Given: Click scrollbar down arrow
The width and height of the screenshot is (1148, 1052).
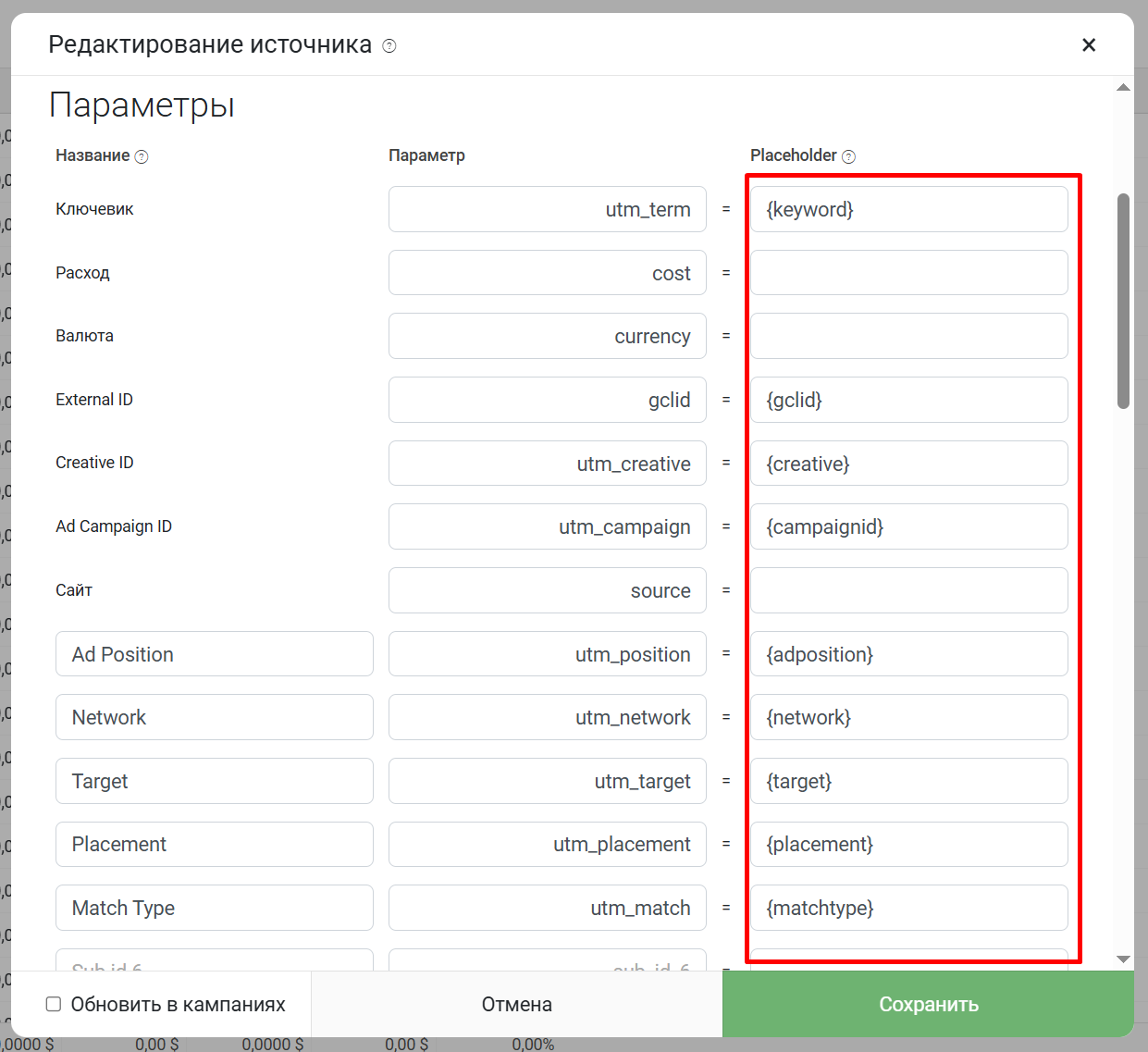Looking at the screenshot, I should [x=1123, y=959].
